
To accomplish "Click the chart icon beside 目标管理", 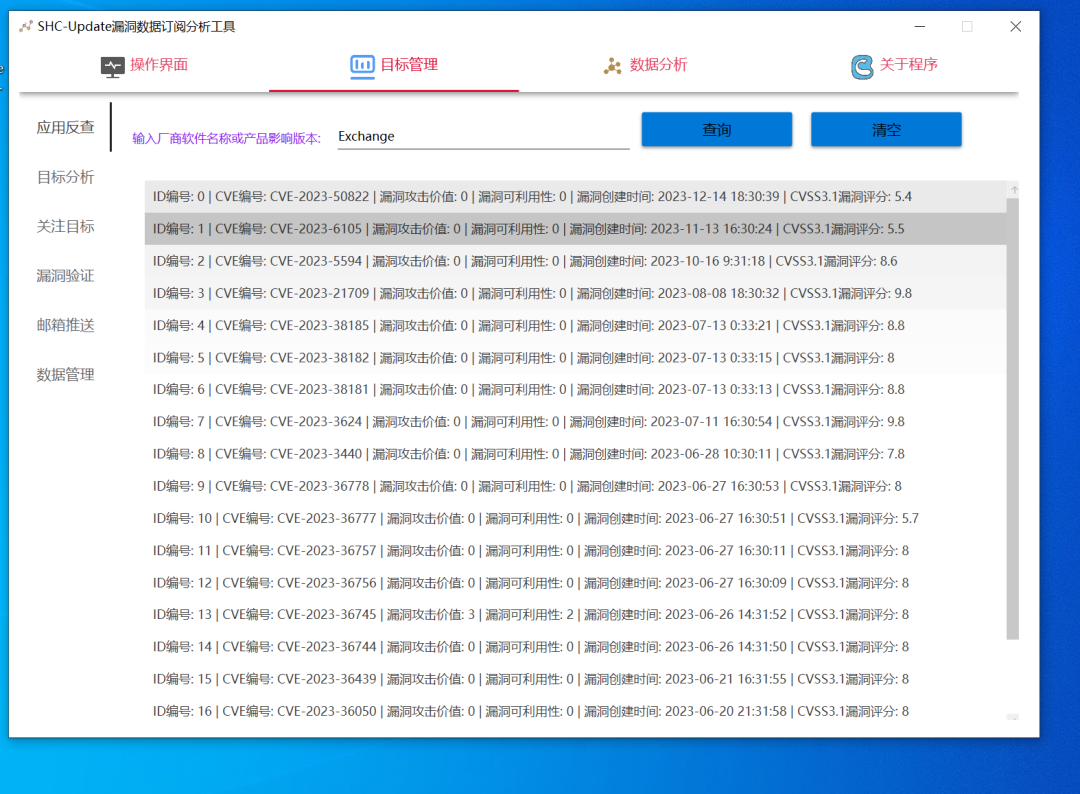I will click(x=362, y=65).
